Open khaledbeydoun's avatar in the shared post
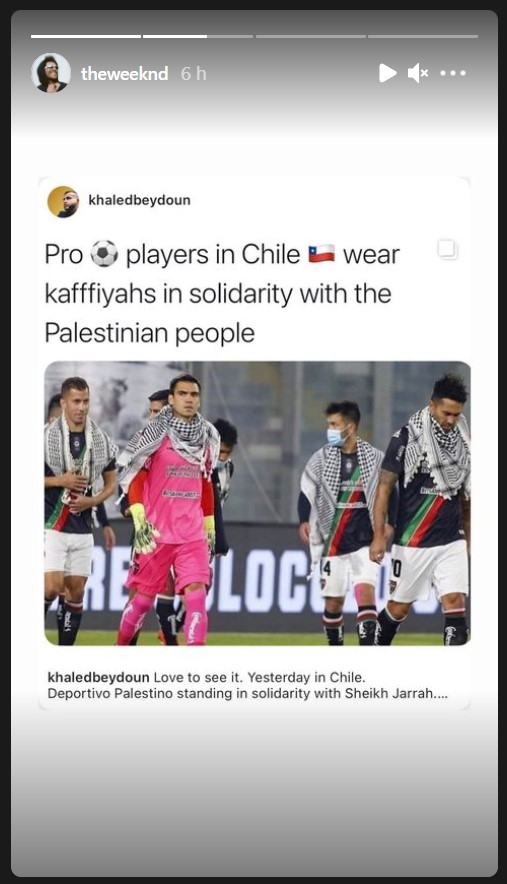Screen dimensions: 507x884 [63, 201]
